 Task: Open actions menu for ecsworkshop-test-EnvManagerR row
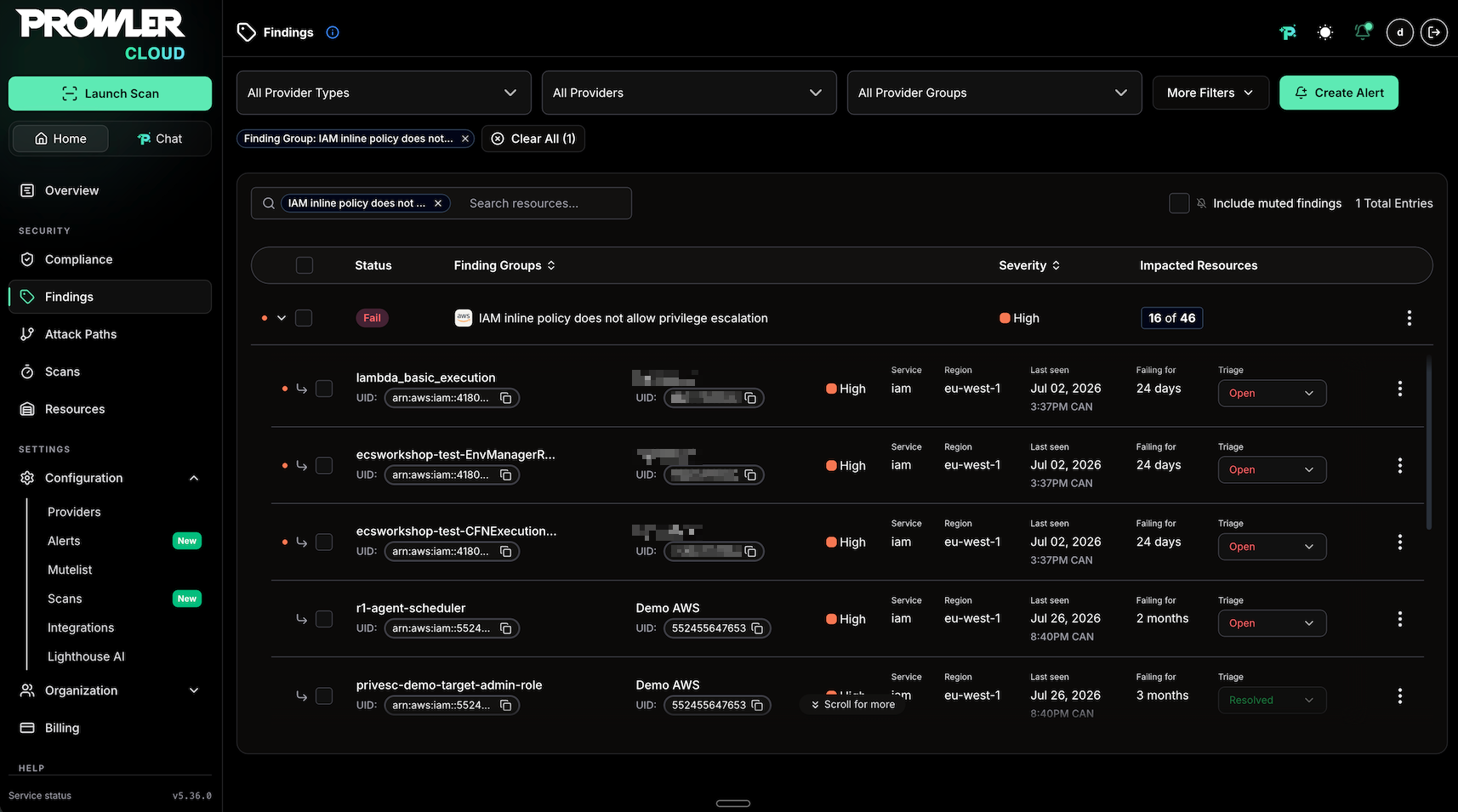[x=1400, y=465]
